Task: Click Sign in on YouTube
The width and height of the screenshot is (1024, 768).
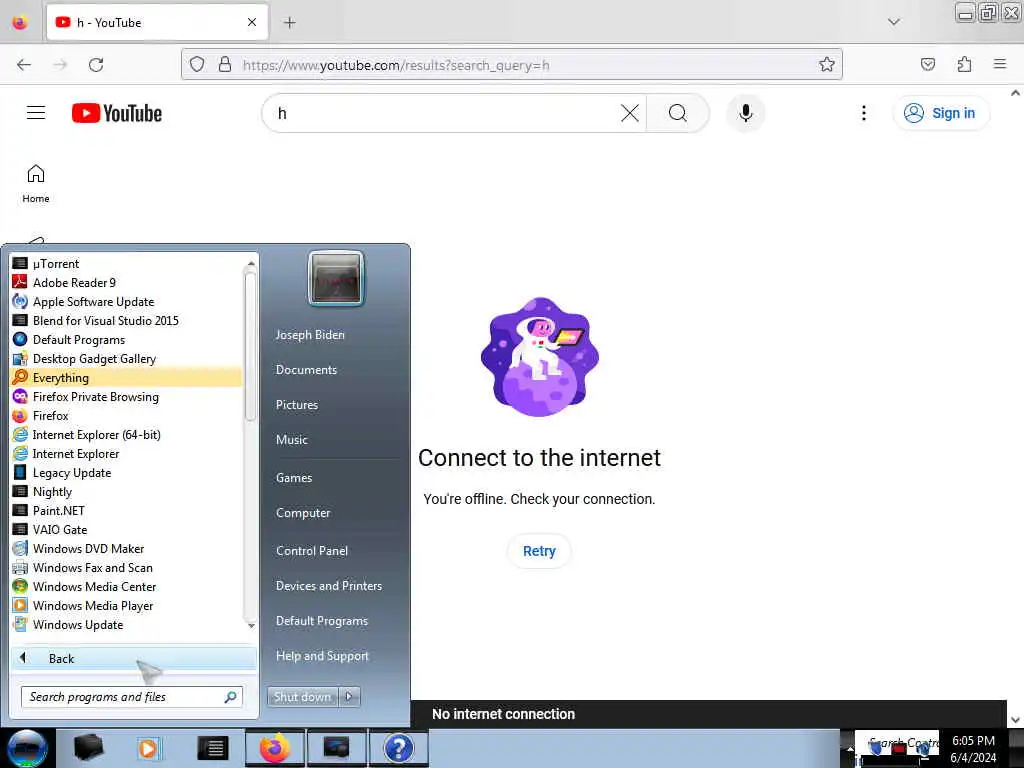Action: click(941, 113)
